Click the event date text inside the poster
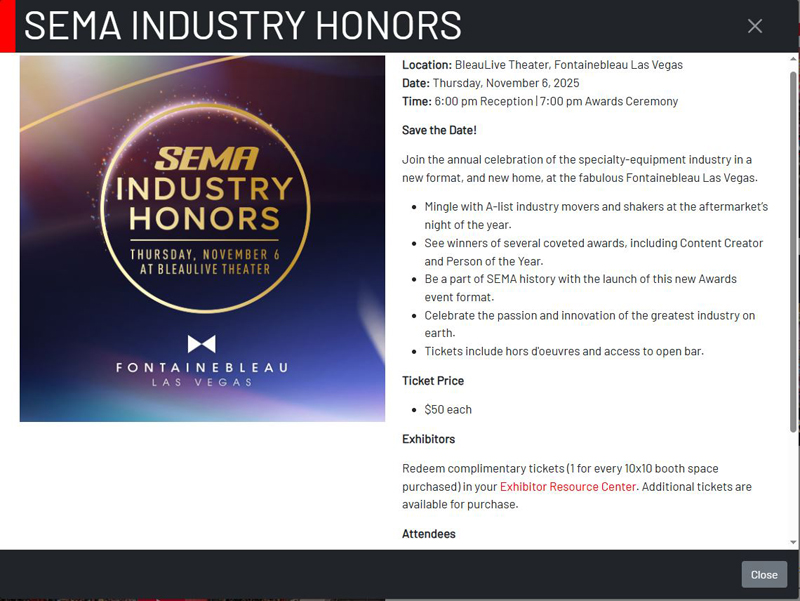Image resolution: width=800 pixels, height=601 pixels. (x=204, y=261)
